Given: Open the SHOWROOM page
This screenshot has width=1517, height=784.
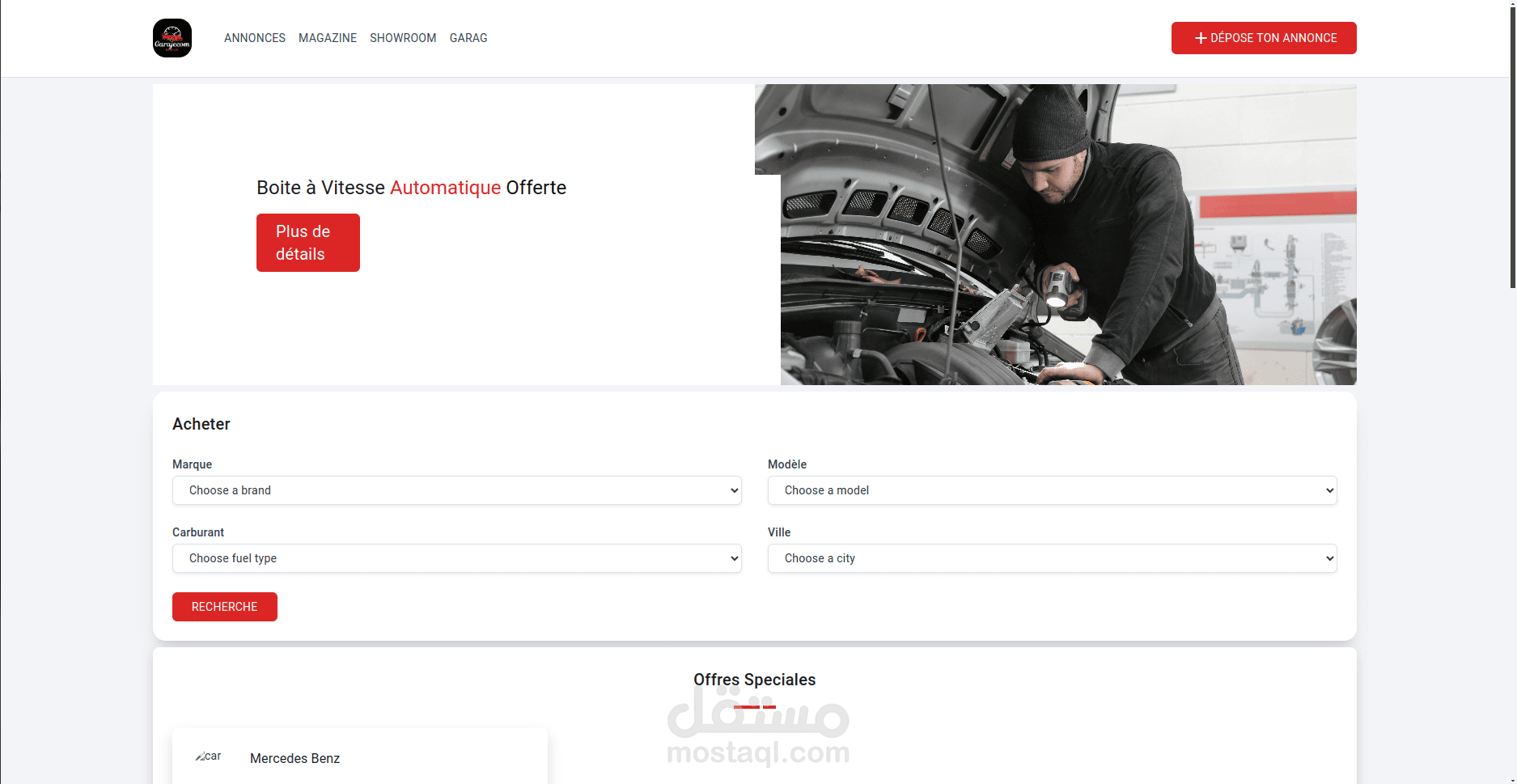Looking at the screenshot, I should 403,38.
